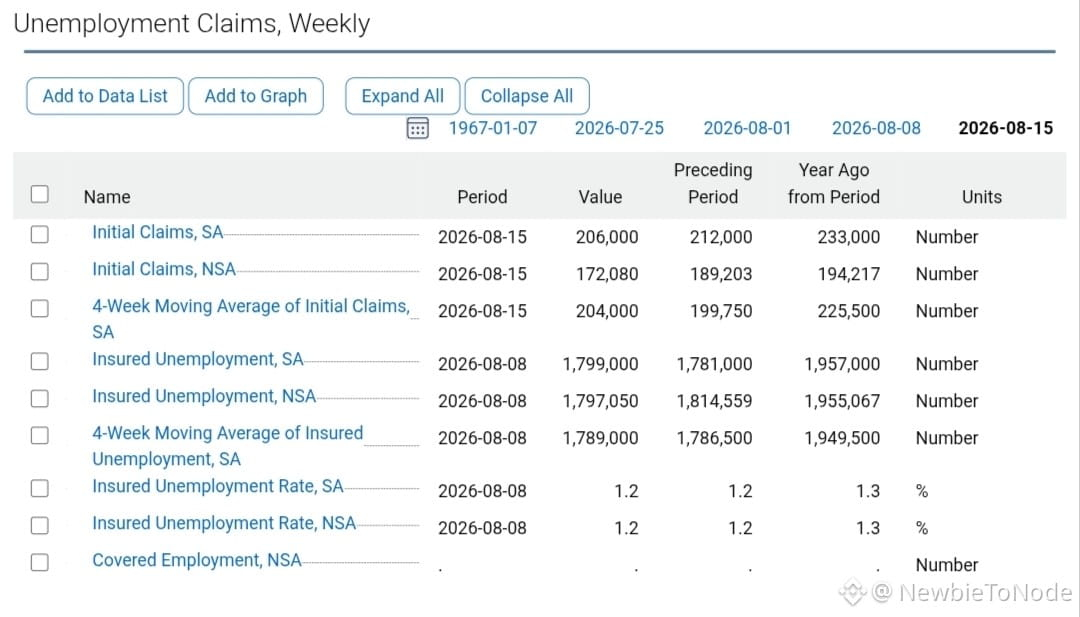This screenshot has height=617, width=1080.
Task: Open 4-Week Moving Average of Initial Claims link
Action: 251,319
